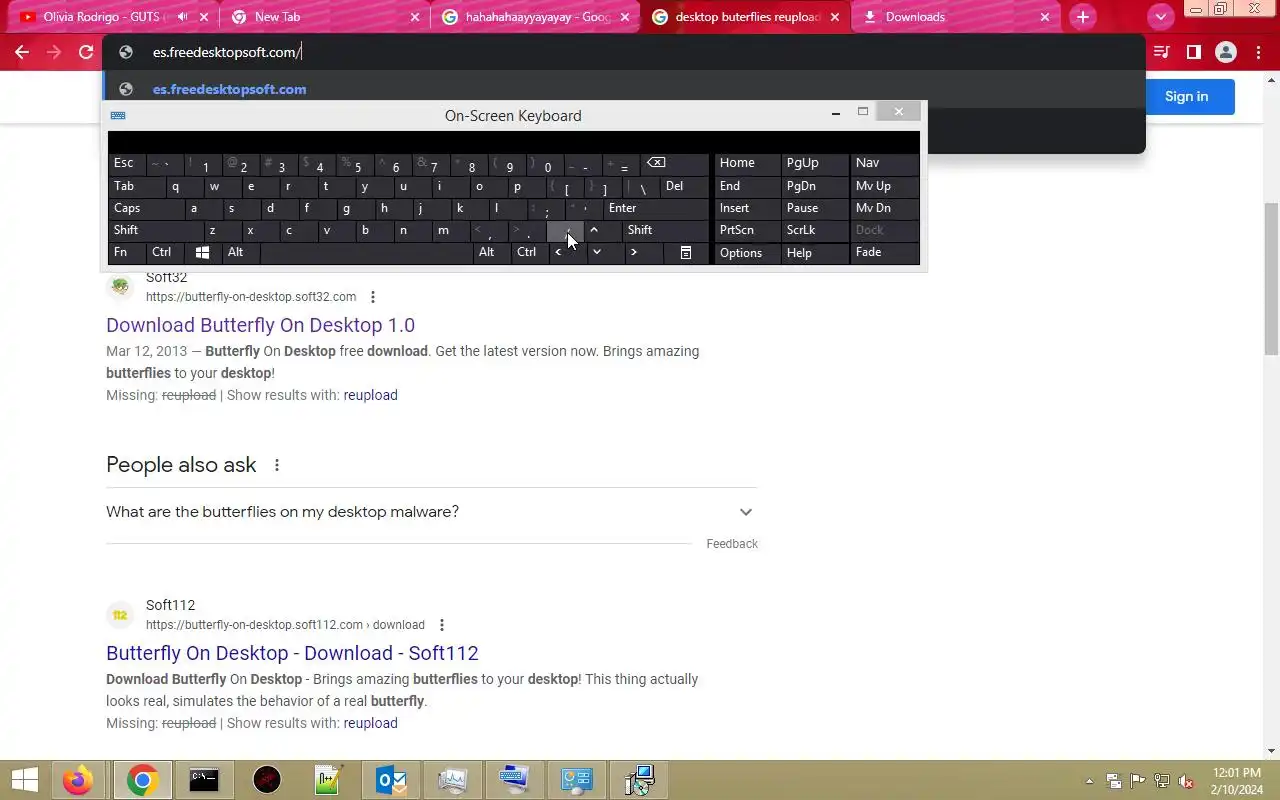Toggle the left Alt key
1280x800 pixels.
[x=241, y=253]
